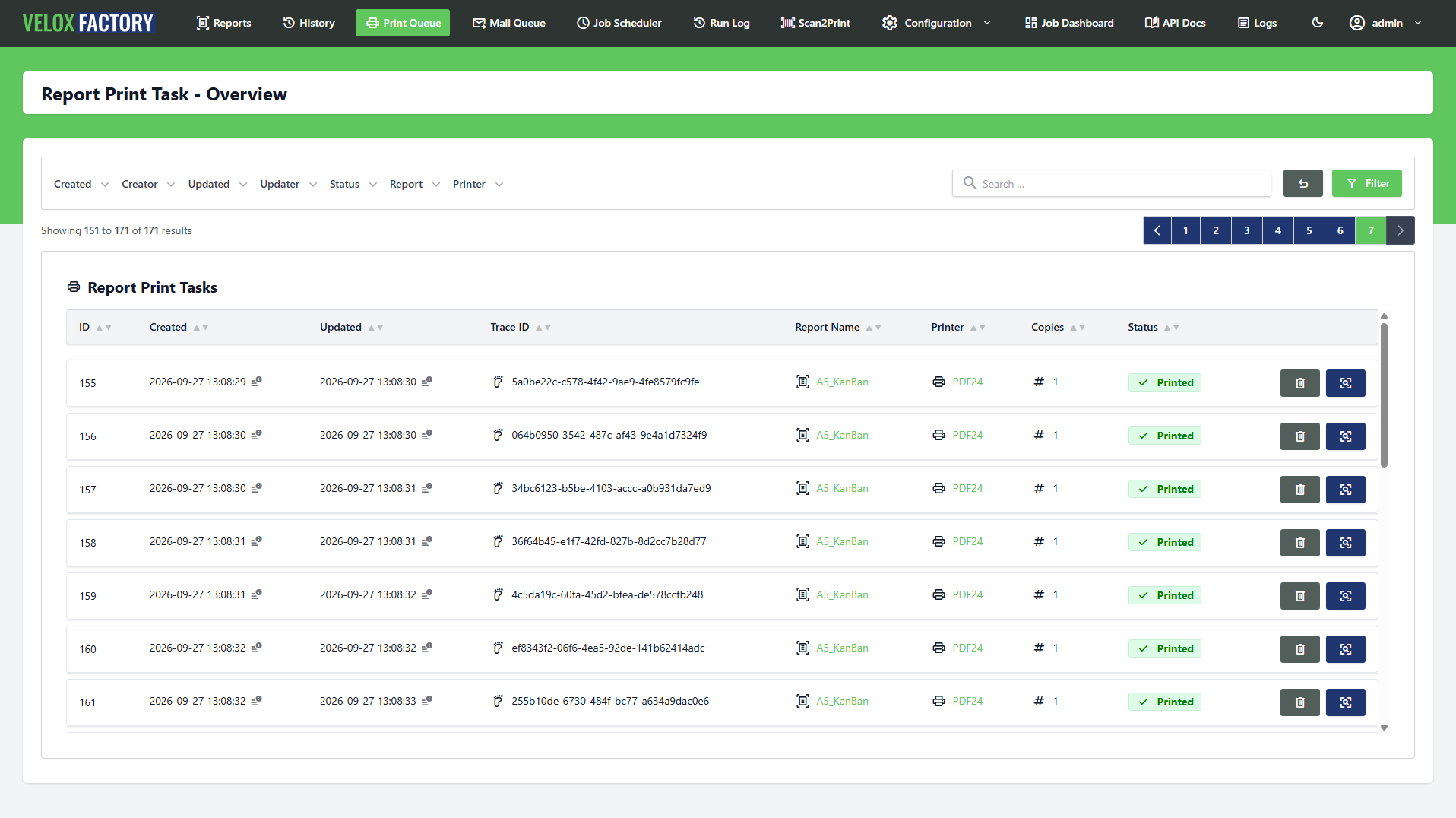Open the Reports menu item
The height and width of the screenshot is (818, 1456).
pos(223,23)
